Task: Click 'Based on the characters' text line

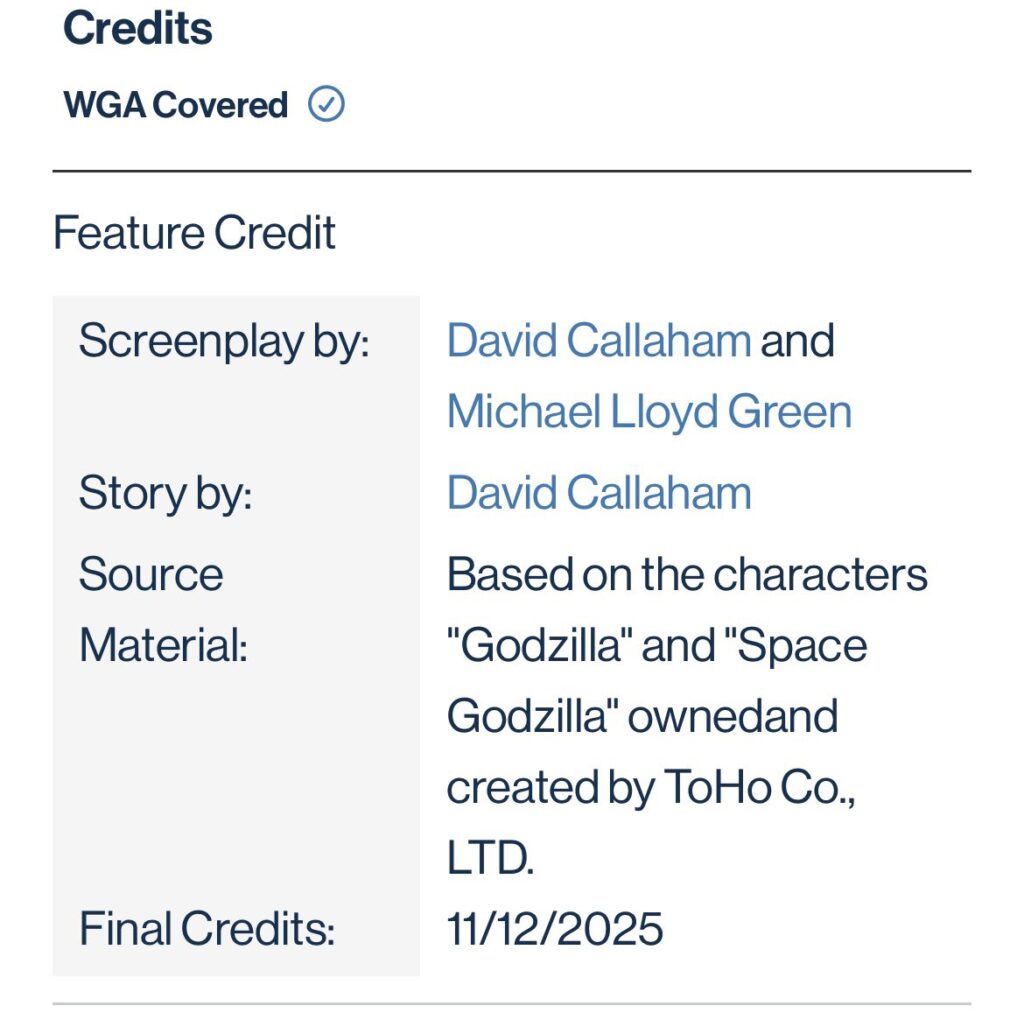Action: pyautogui.click(x=687, y=575)
